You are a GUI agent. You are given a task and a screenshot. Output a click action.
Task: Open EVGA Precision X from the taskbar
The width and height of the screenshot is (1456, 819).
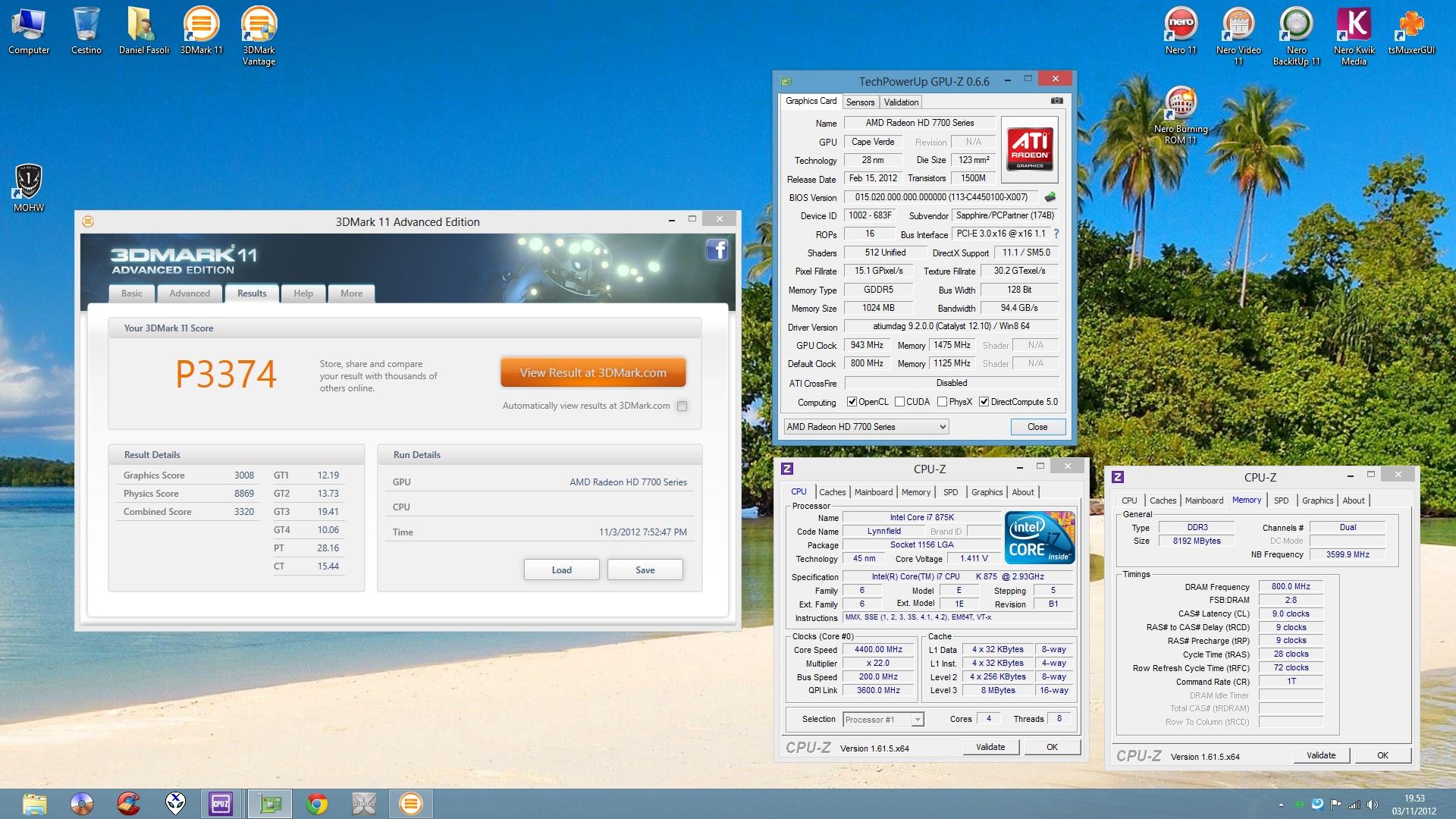[364, 804]
